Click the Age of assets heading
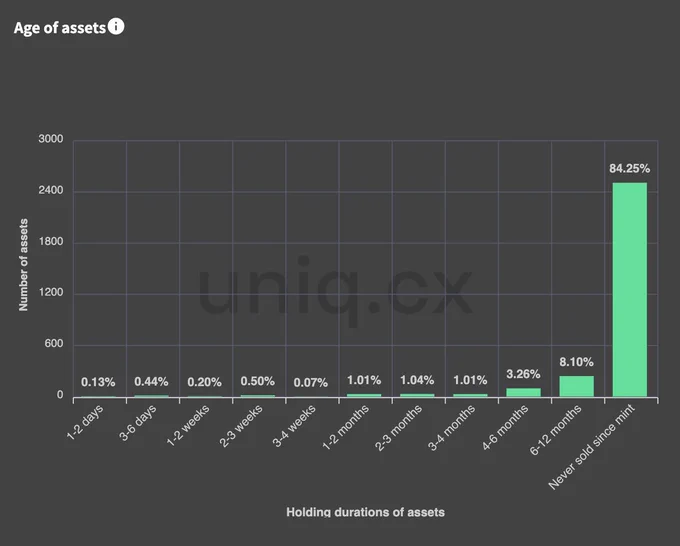 pos(60,28)
